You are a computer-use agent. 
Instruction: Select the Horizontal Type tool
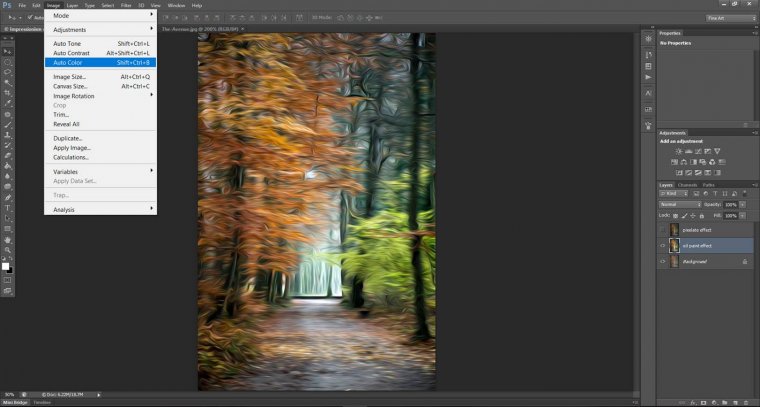(x=7, y=208)
